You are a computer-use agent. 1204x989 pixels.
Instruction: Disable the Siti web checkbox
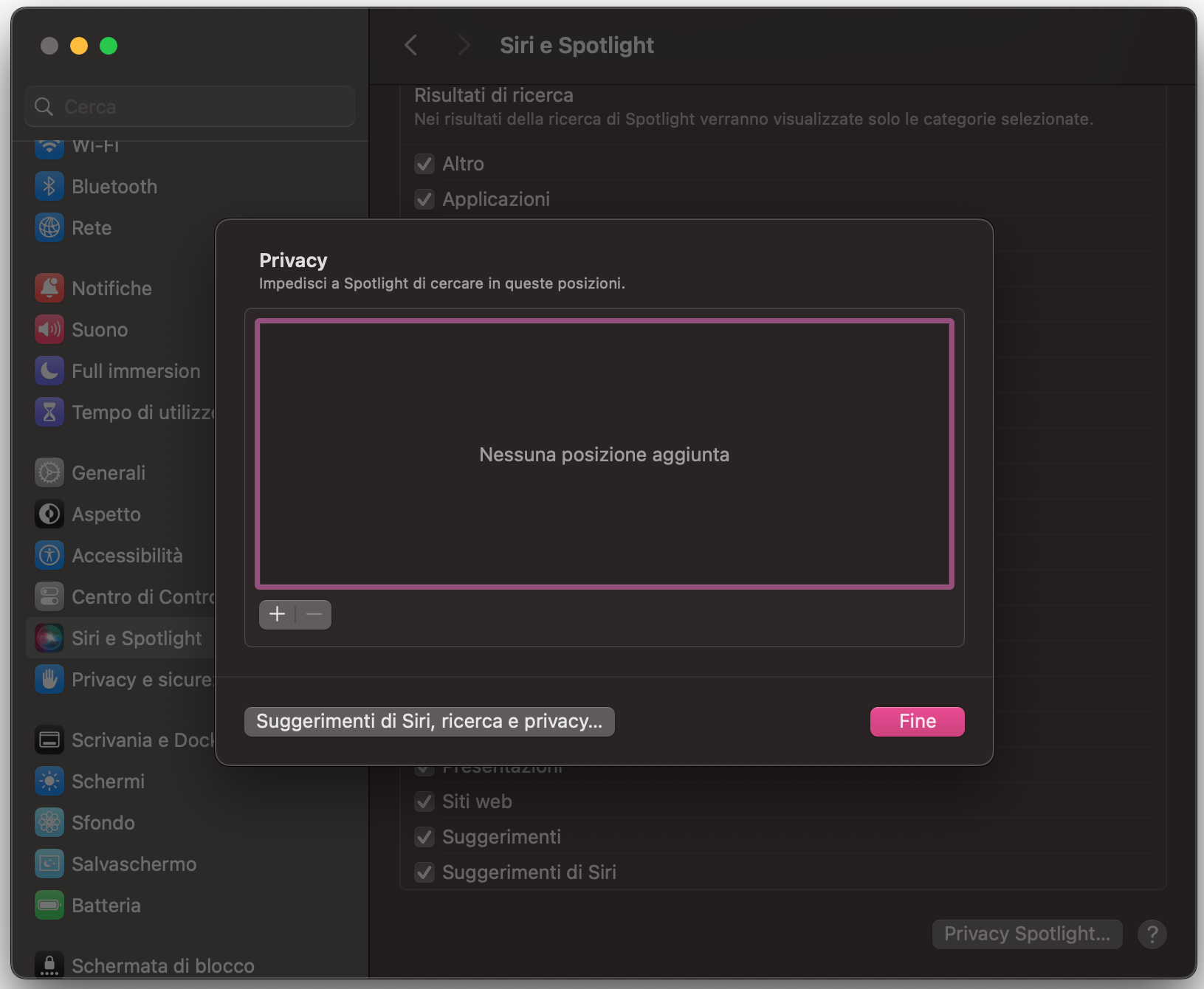tap(424, 802)
